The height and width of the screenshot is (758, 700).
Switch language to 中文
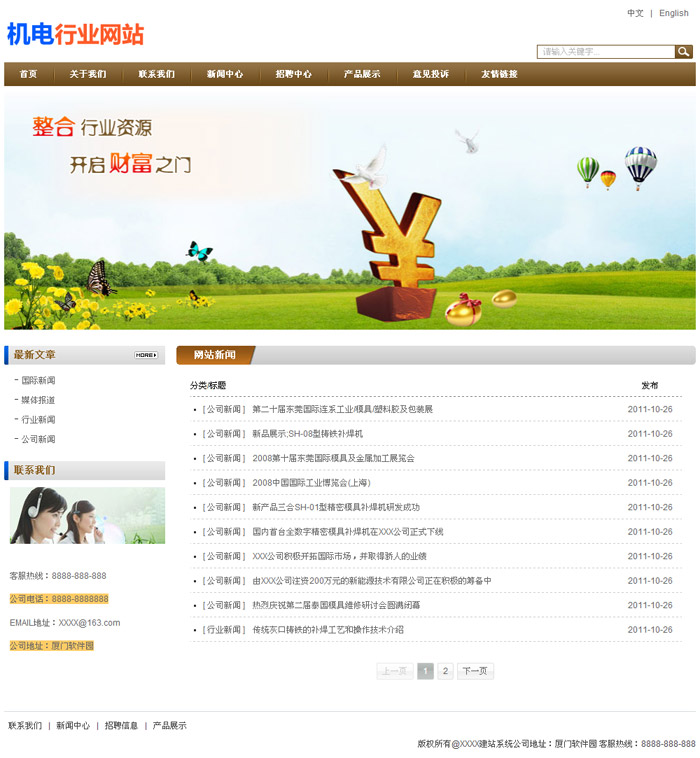[x=635, y=14]
